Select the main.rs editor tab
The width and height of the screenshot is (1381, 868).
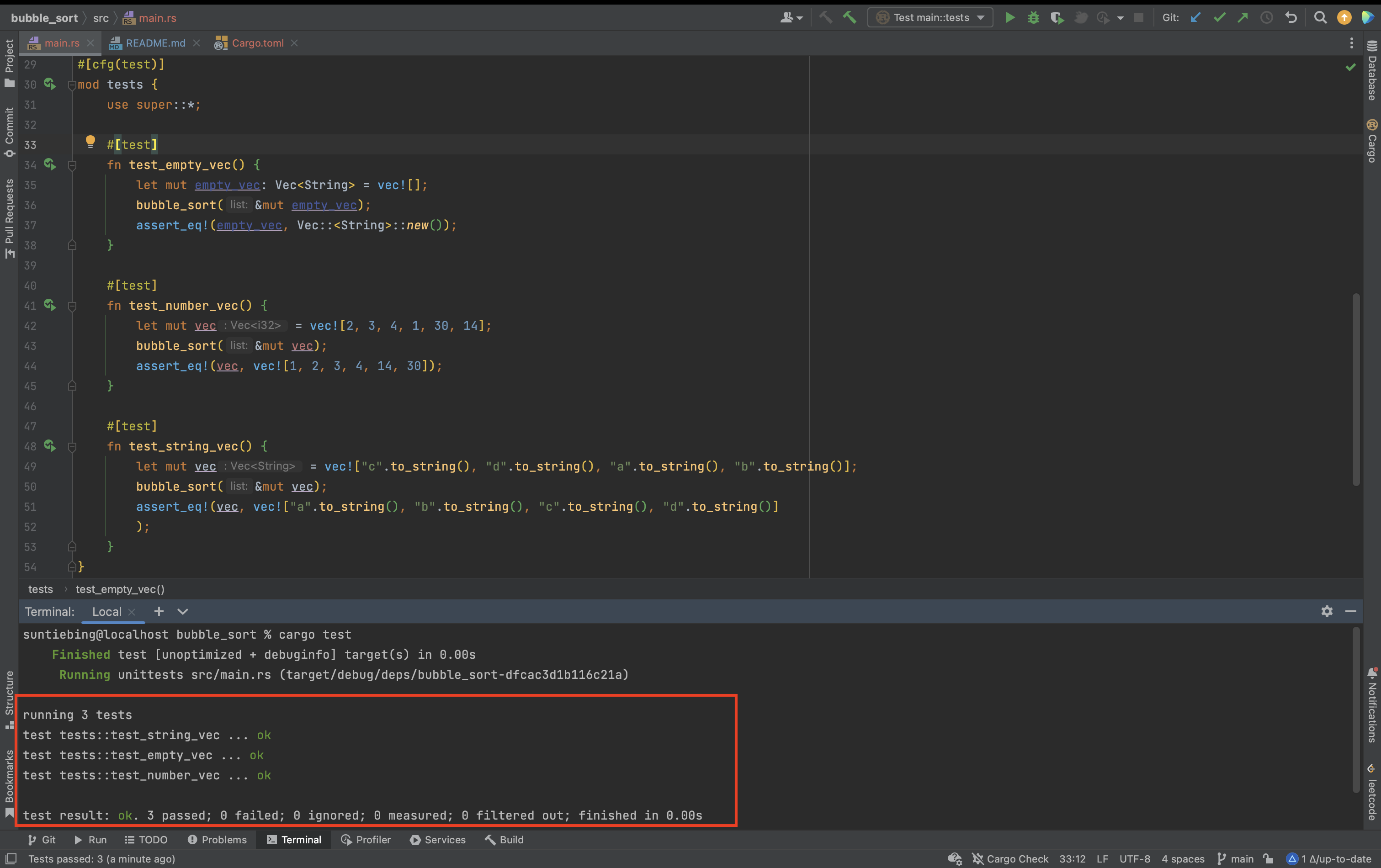pyautogui.click(x=61, y=43)
